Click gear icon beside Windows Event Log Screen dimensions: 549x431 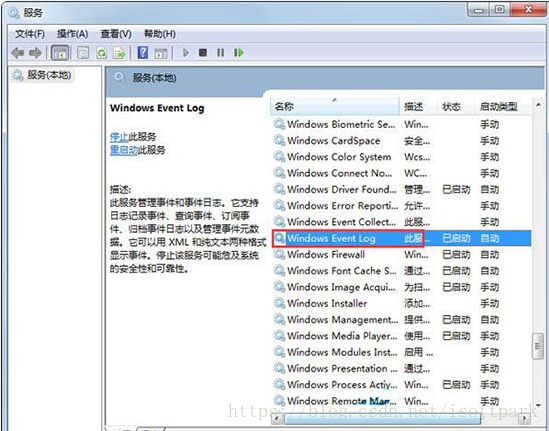279,238
